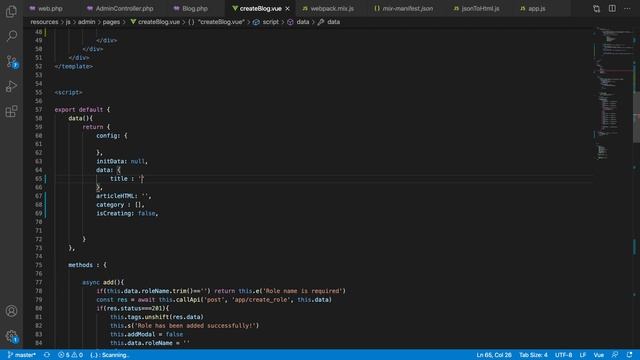Change indentation via Tab Size: 4

click(533, 355)
